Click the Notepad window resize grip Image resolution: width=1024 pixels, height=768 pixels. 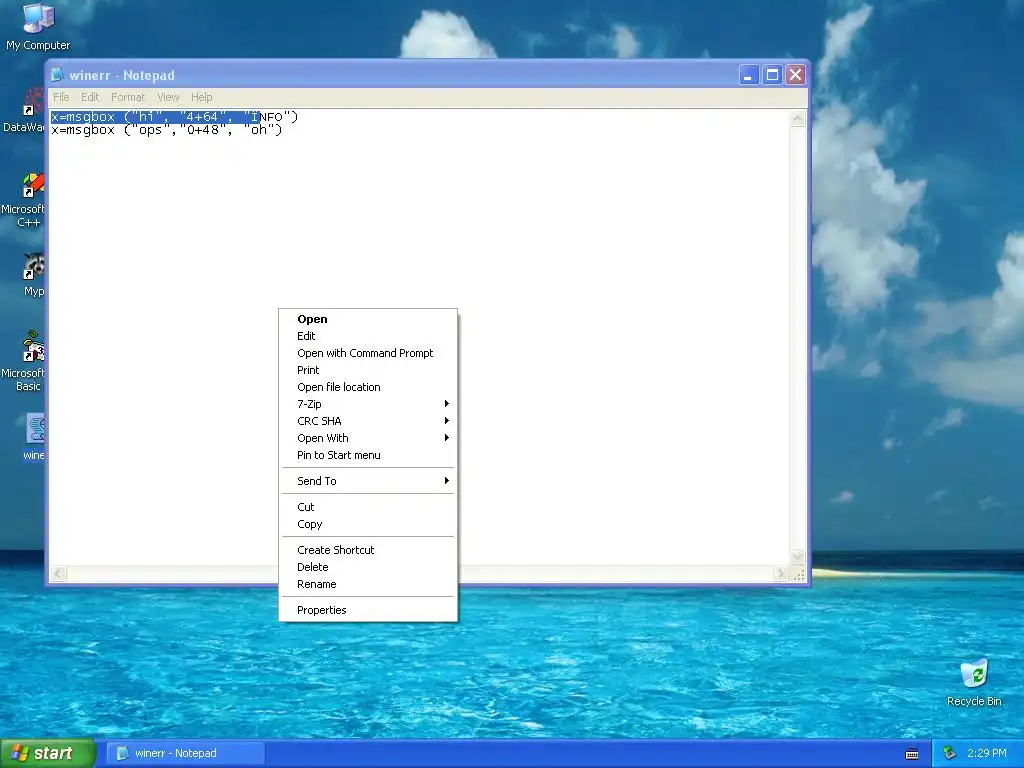point(798,574)
